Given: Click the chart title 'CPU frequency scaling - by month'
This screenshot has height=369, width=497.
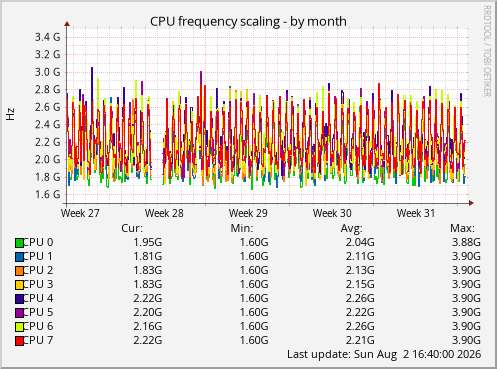Looking at the screenshot, I should click(x=248, y=21).
